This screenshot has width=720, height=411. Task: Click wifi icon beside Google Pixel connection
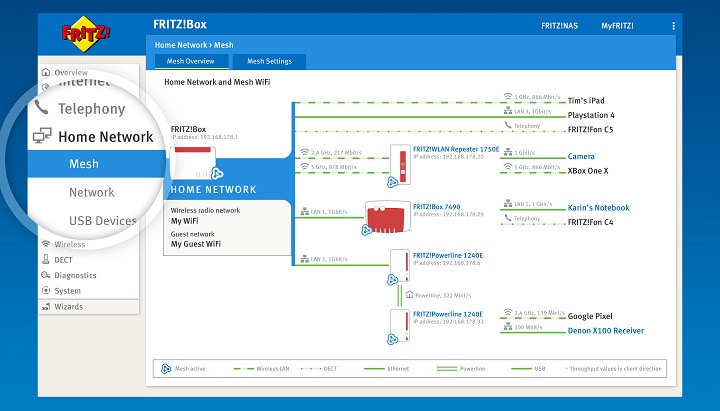(x=508, y=312)
